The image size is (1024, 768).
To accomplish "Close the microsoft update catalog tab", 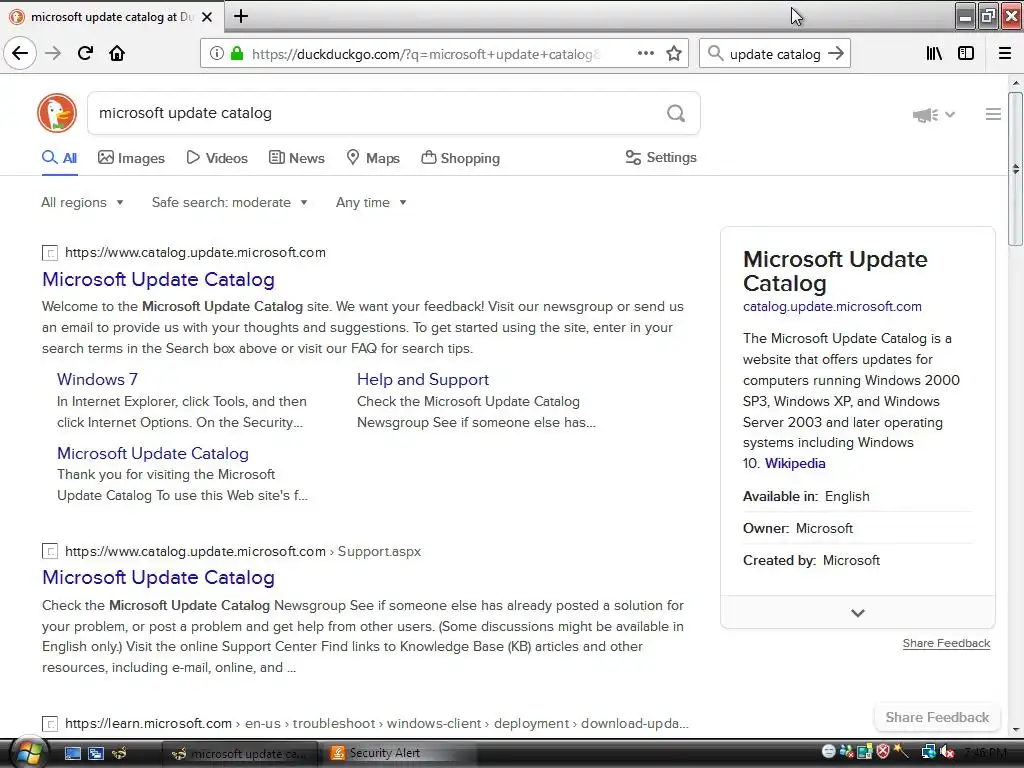I will pos(207,17).
